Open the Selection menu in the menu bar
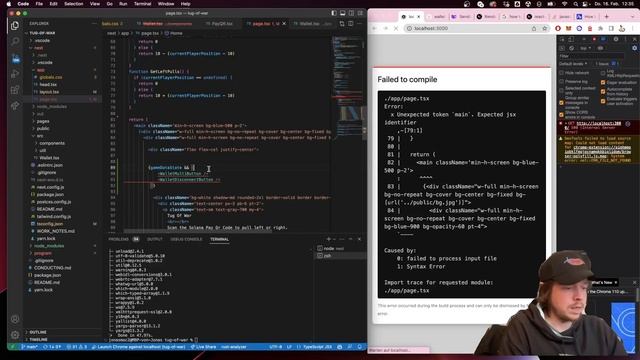 click(x=73, y=4)
